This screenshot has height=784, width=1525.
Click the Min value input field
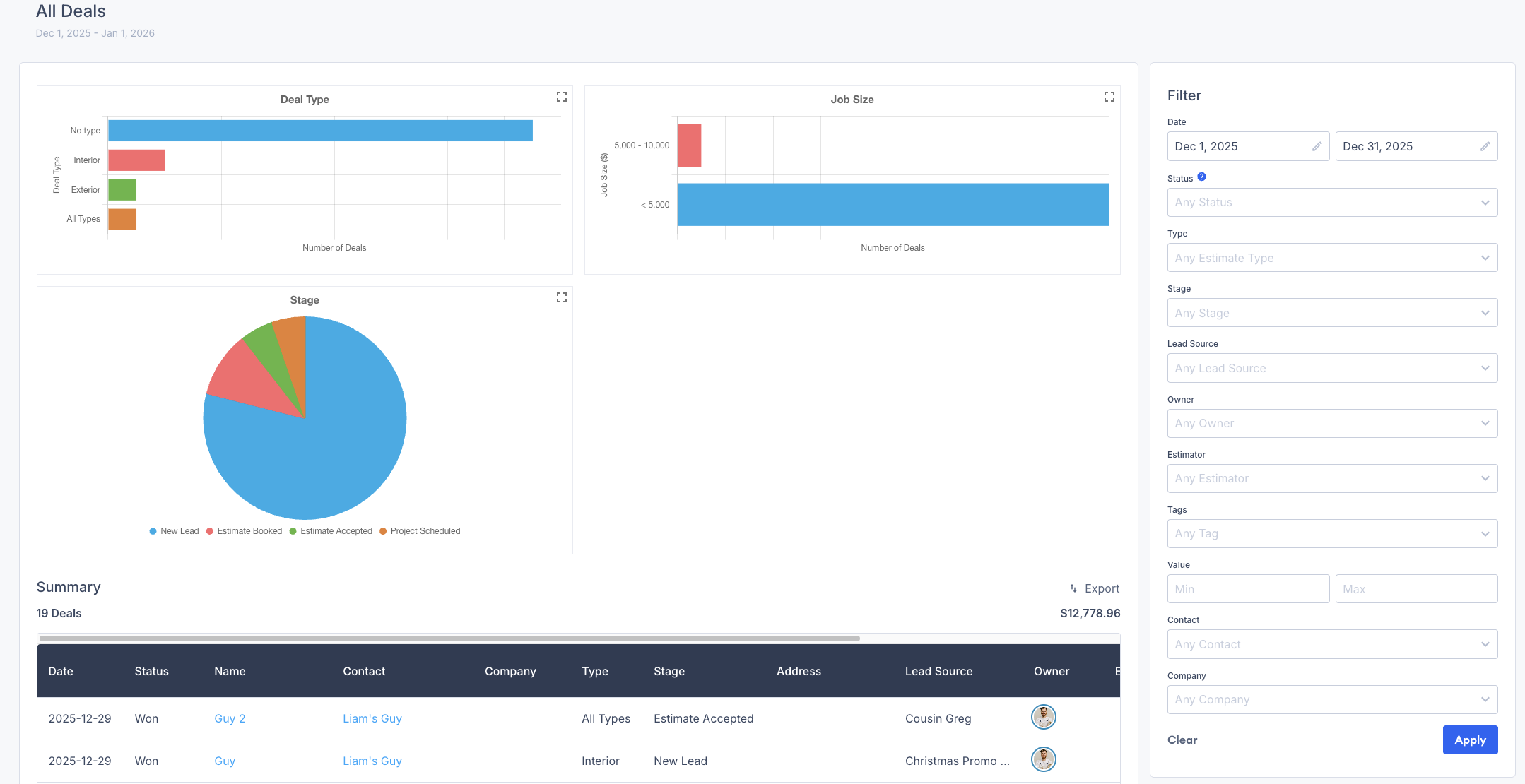[1248, 589]
